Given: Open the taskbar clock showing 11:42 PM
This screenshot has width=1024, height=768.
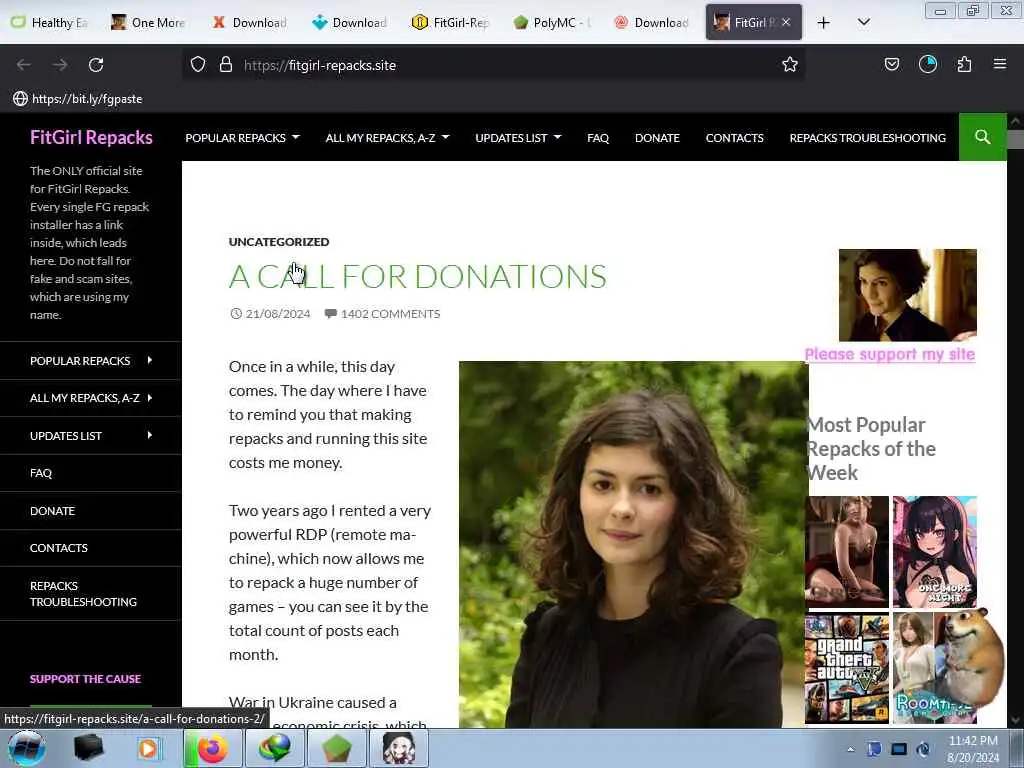Looking at the screenshot, I should pos(972,749).
